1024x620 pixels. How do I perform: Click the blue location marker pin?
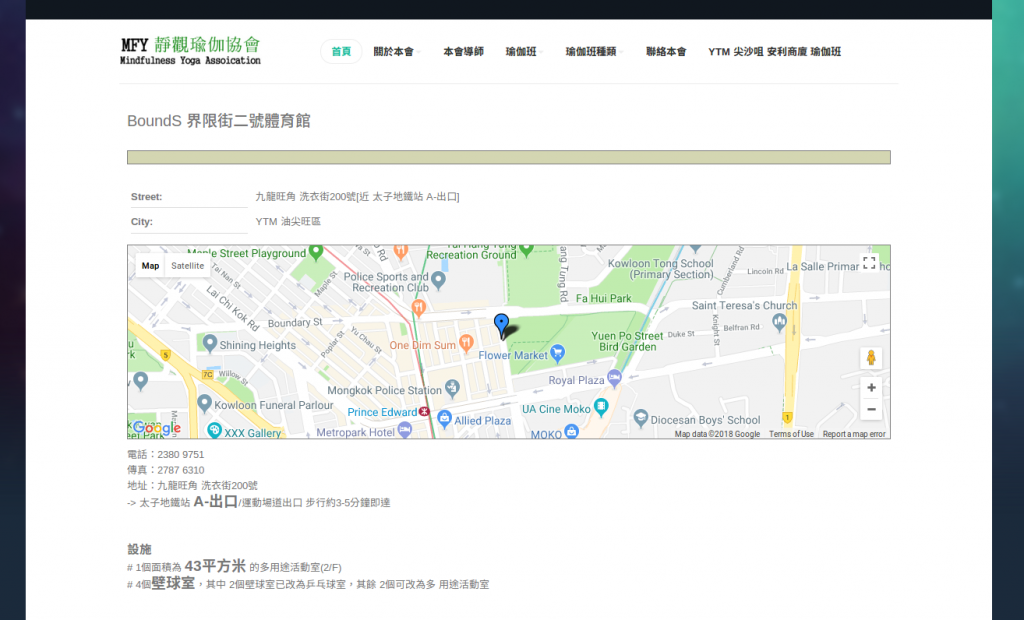point(501,325)
